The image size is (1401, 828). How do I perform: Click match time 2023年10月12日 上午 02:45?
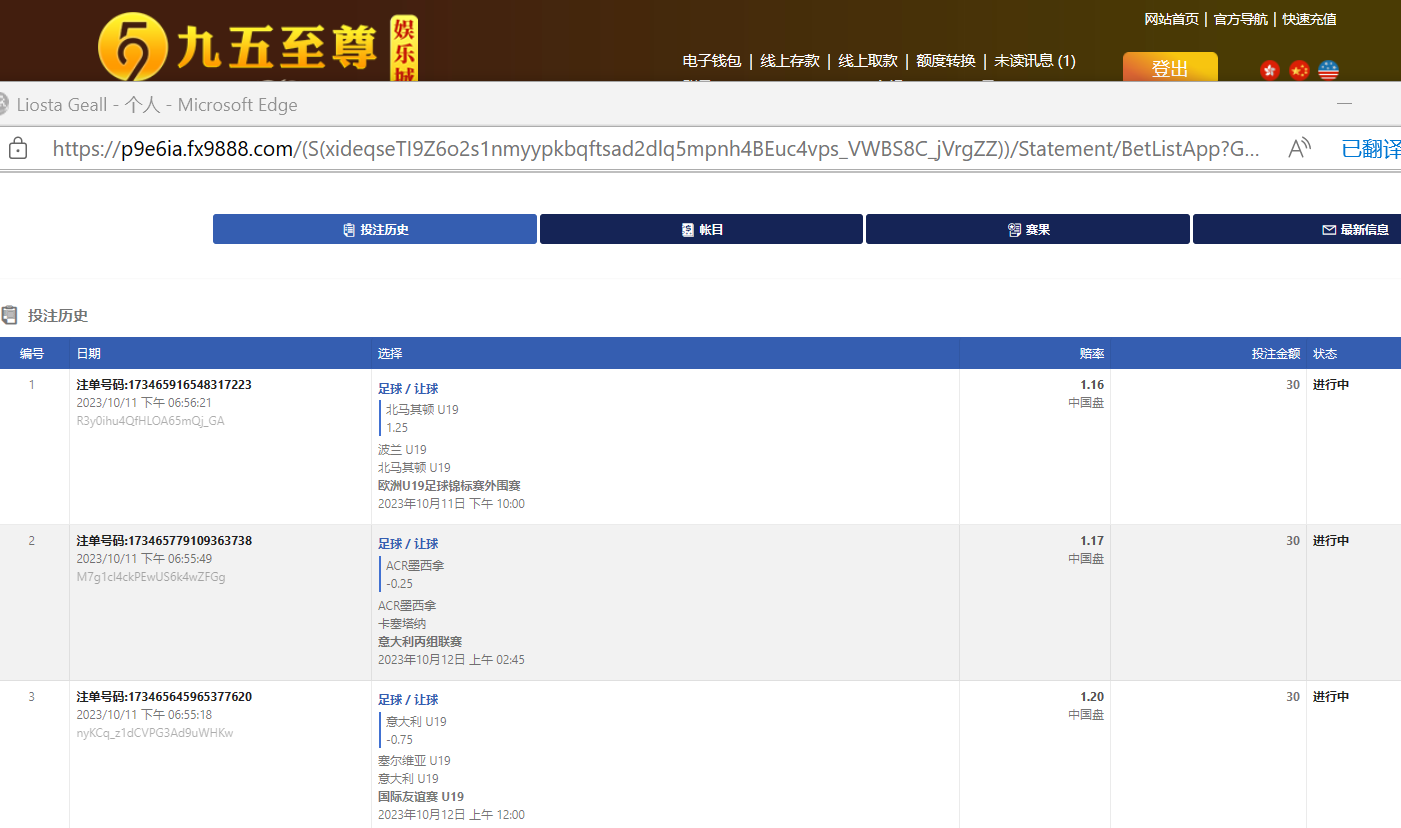(x=451, y=660)
